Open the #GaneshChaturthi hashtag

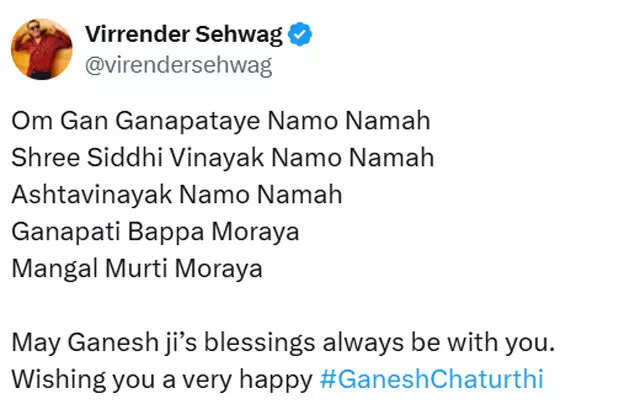click(432, 381)
